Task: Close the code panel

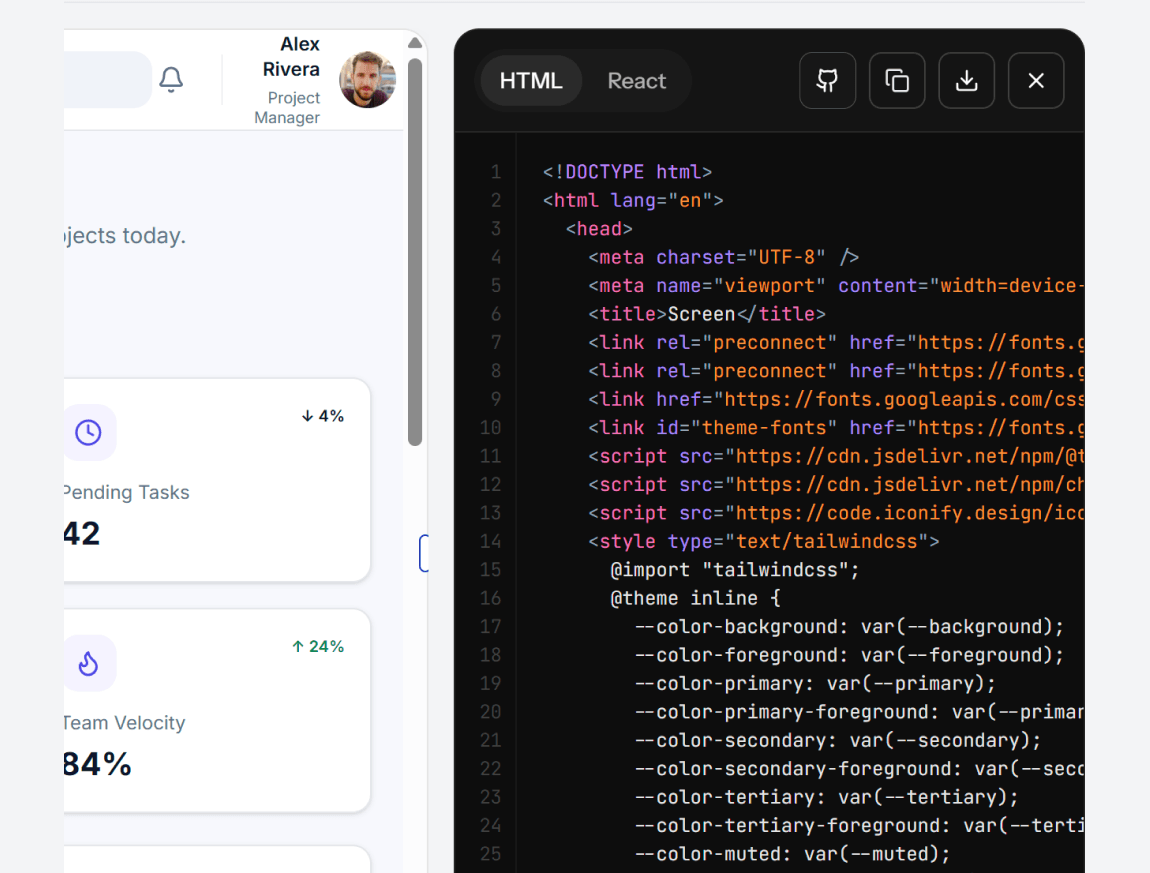Action: click(1036, 81)
